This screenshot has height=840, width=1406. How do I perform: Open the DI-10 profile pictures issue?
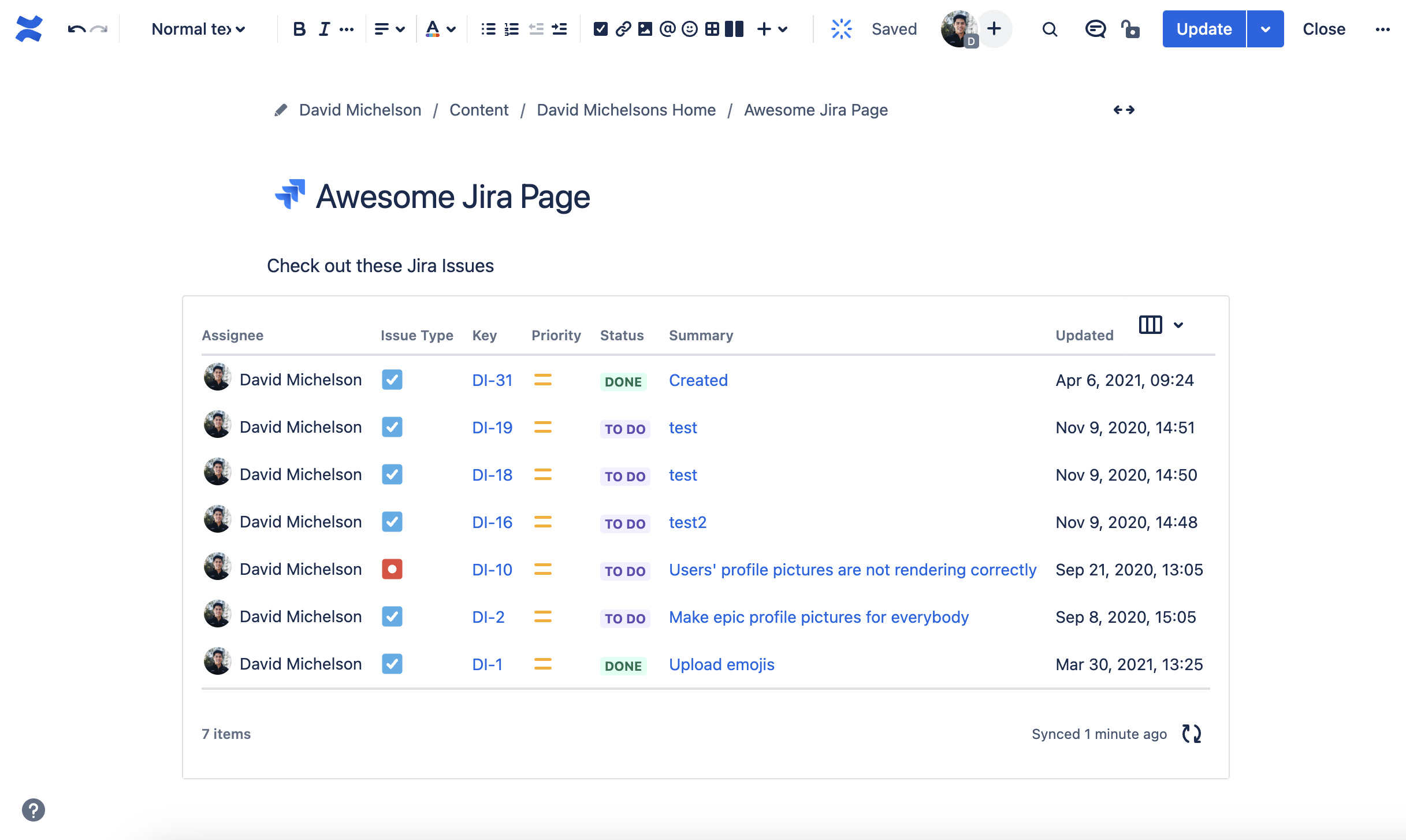coord(852,570)
